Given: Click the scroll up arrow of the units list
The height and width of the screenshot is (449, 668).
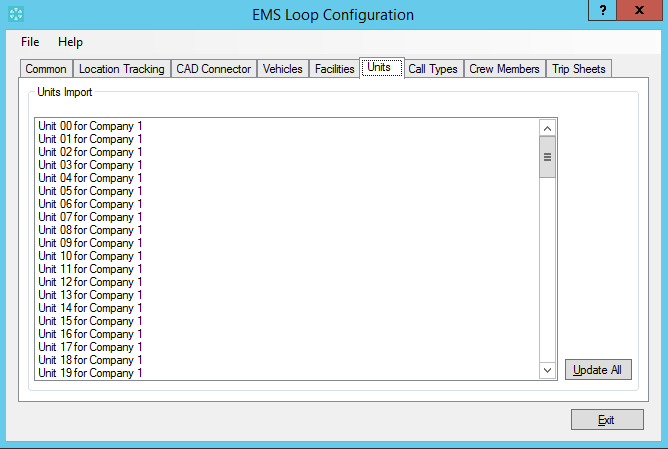Looking at the screenshot, I should click(547, 128).
